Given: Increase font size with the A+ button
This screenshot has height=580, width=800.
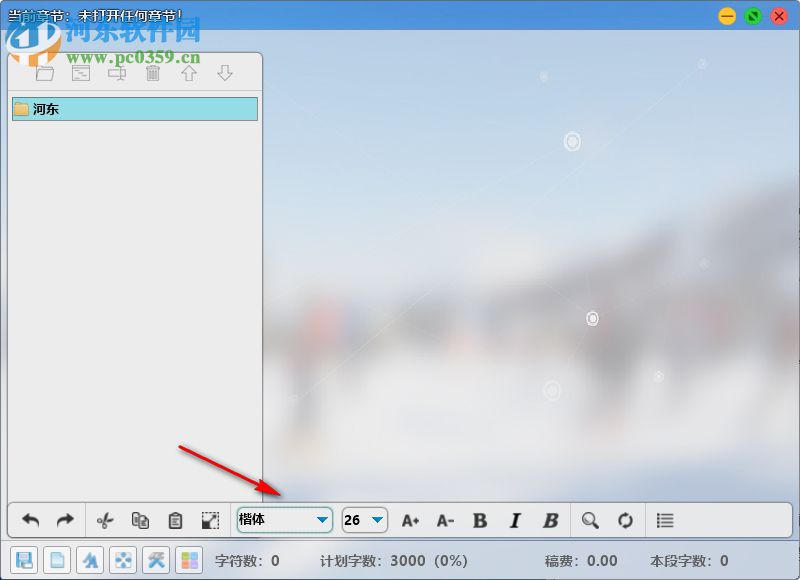Looking at the screenshot, I should (x=410, y=520).
